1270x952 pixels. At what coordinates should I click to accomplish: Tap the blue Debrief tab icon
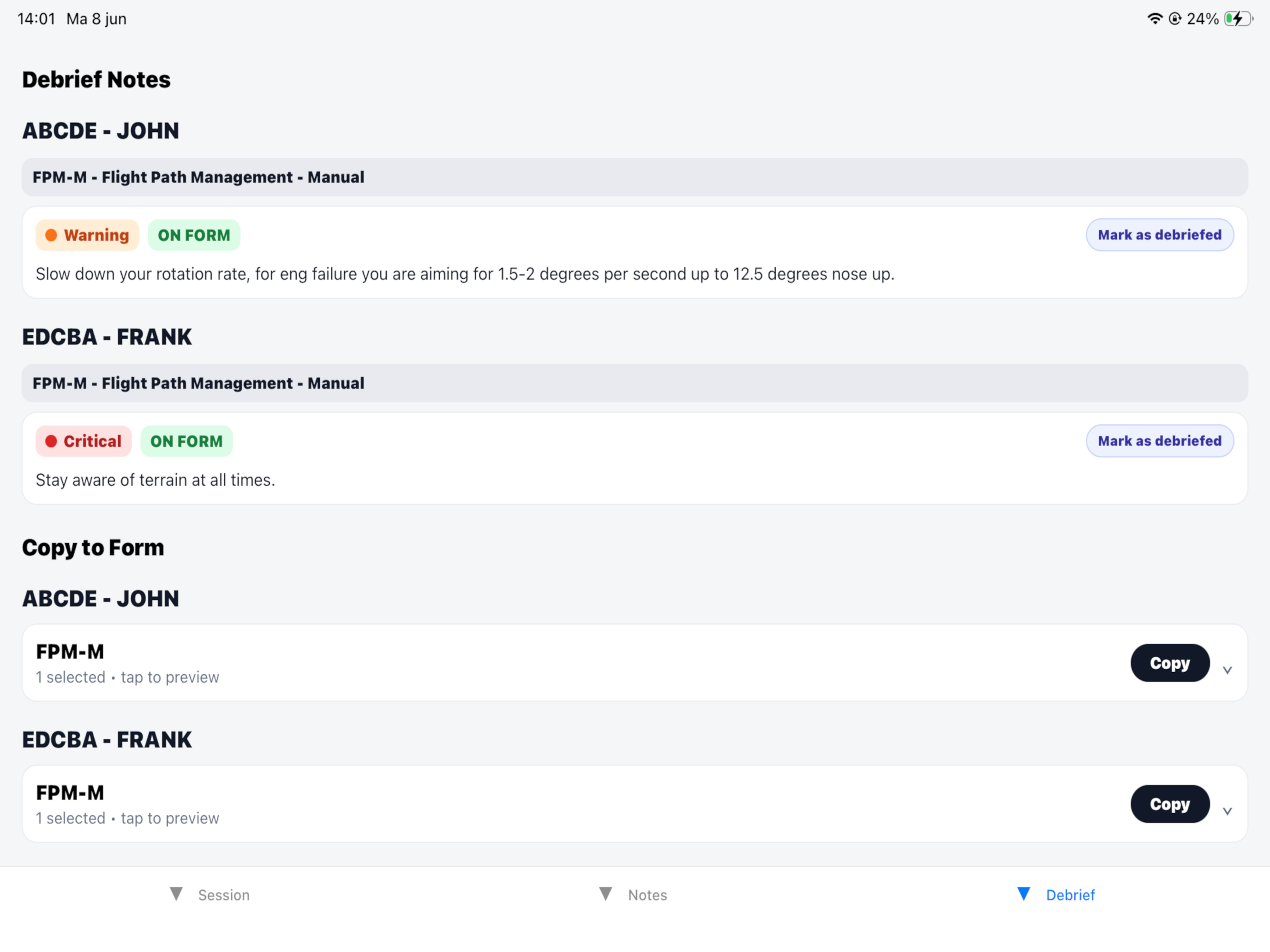pyautogui.click(x=1023, y=894)
